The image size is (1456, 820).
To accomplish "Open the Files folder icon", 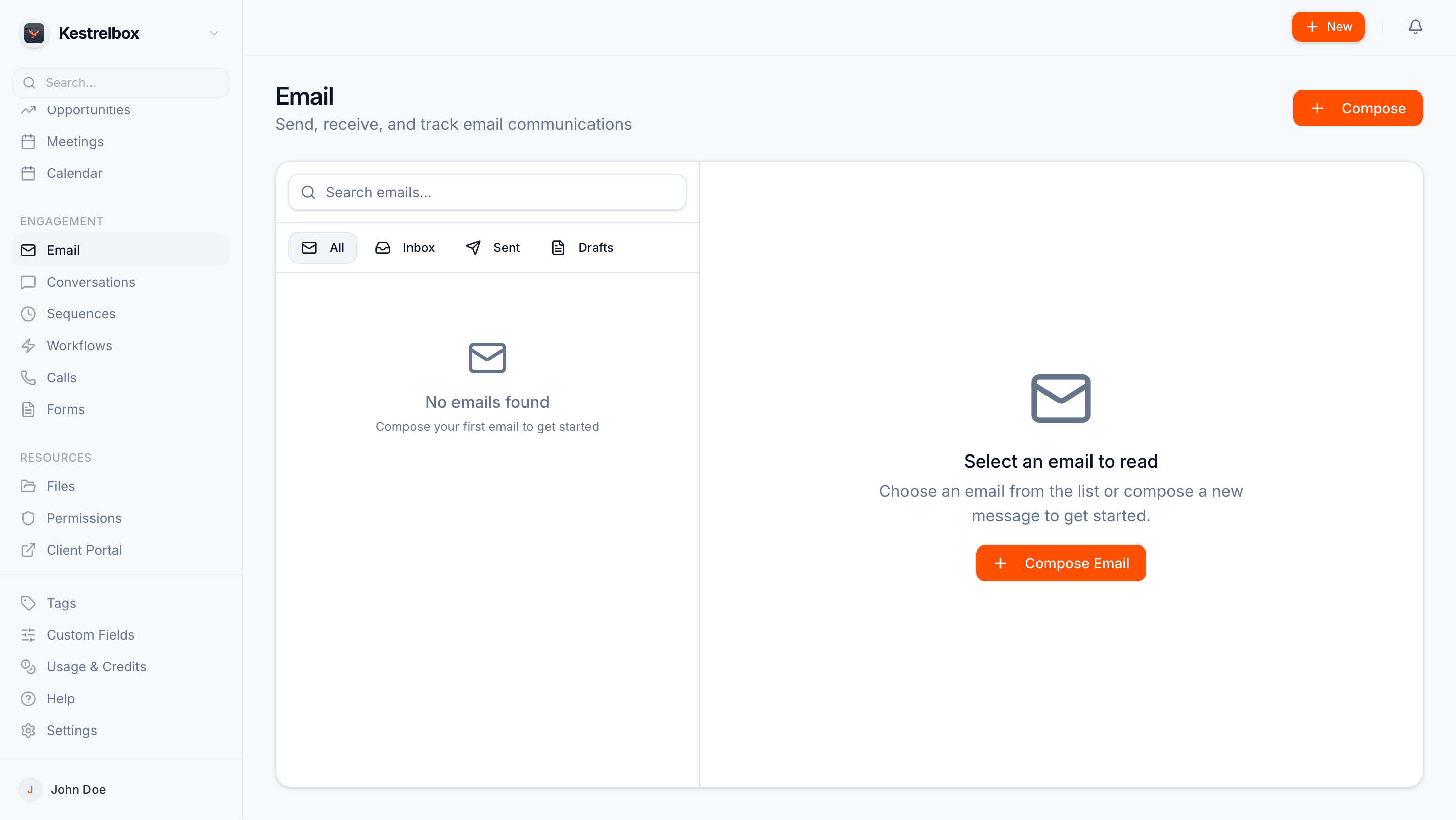I will click(29, 486).
